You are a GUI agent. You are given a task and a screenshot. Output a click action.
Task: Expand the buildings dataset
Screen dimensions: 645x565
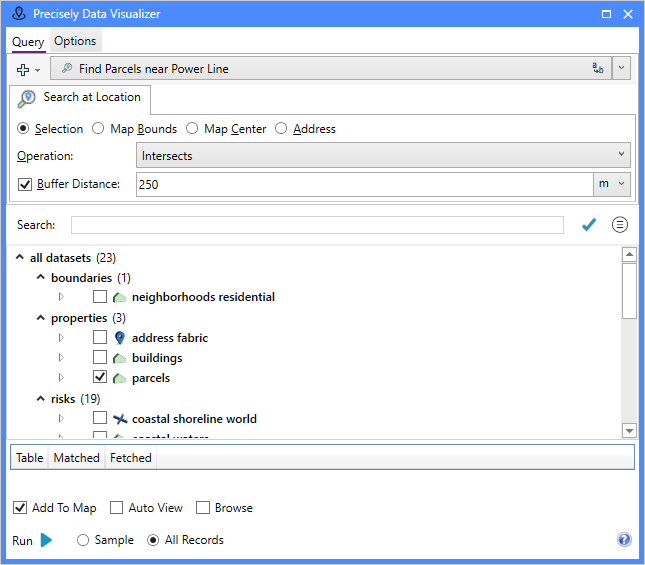[61, 357]
